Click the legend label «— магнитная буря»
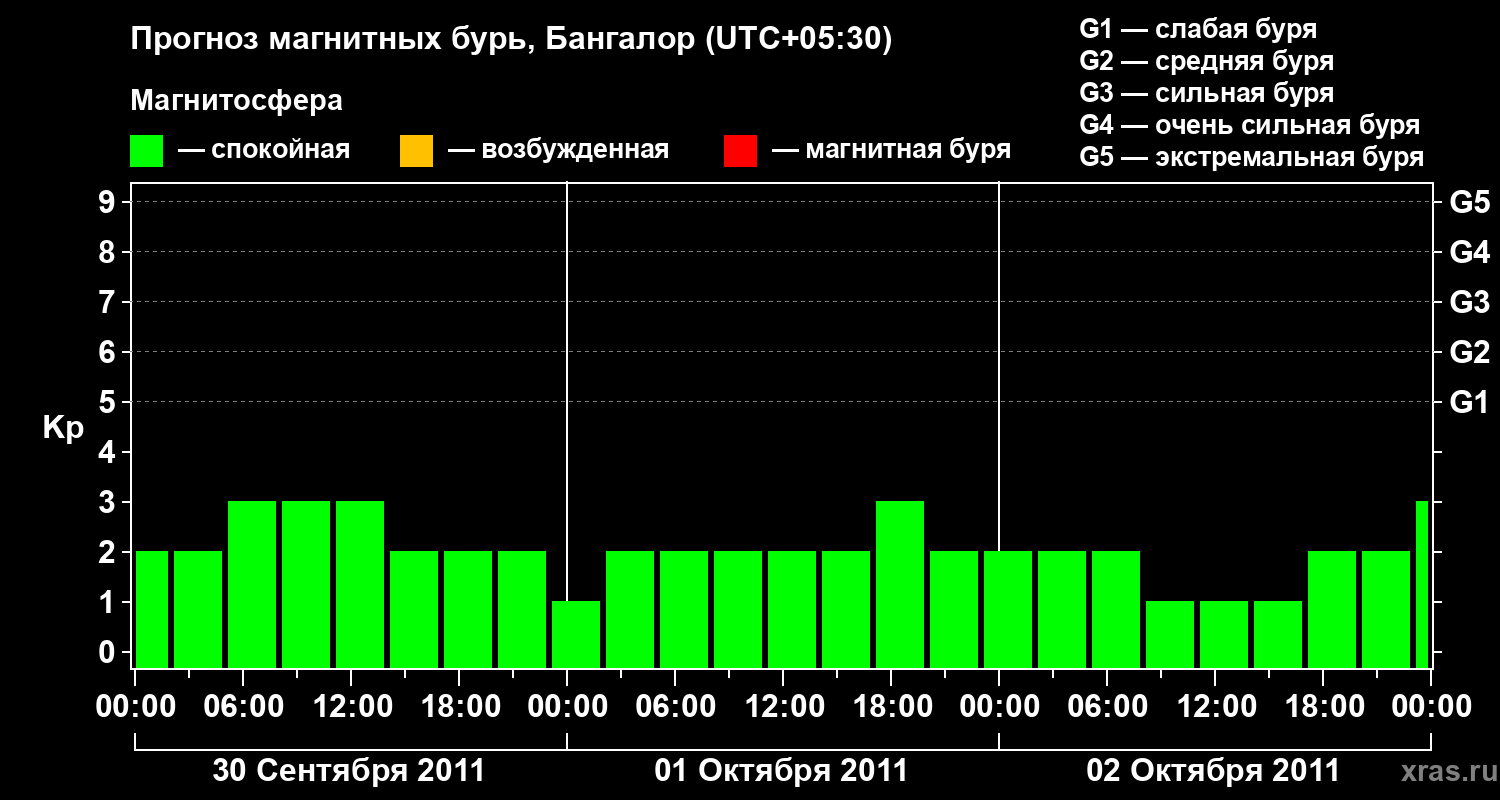The image size is (1500, 800). coord(891,151)
